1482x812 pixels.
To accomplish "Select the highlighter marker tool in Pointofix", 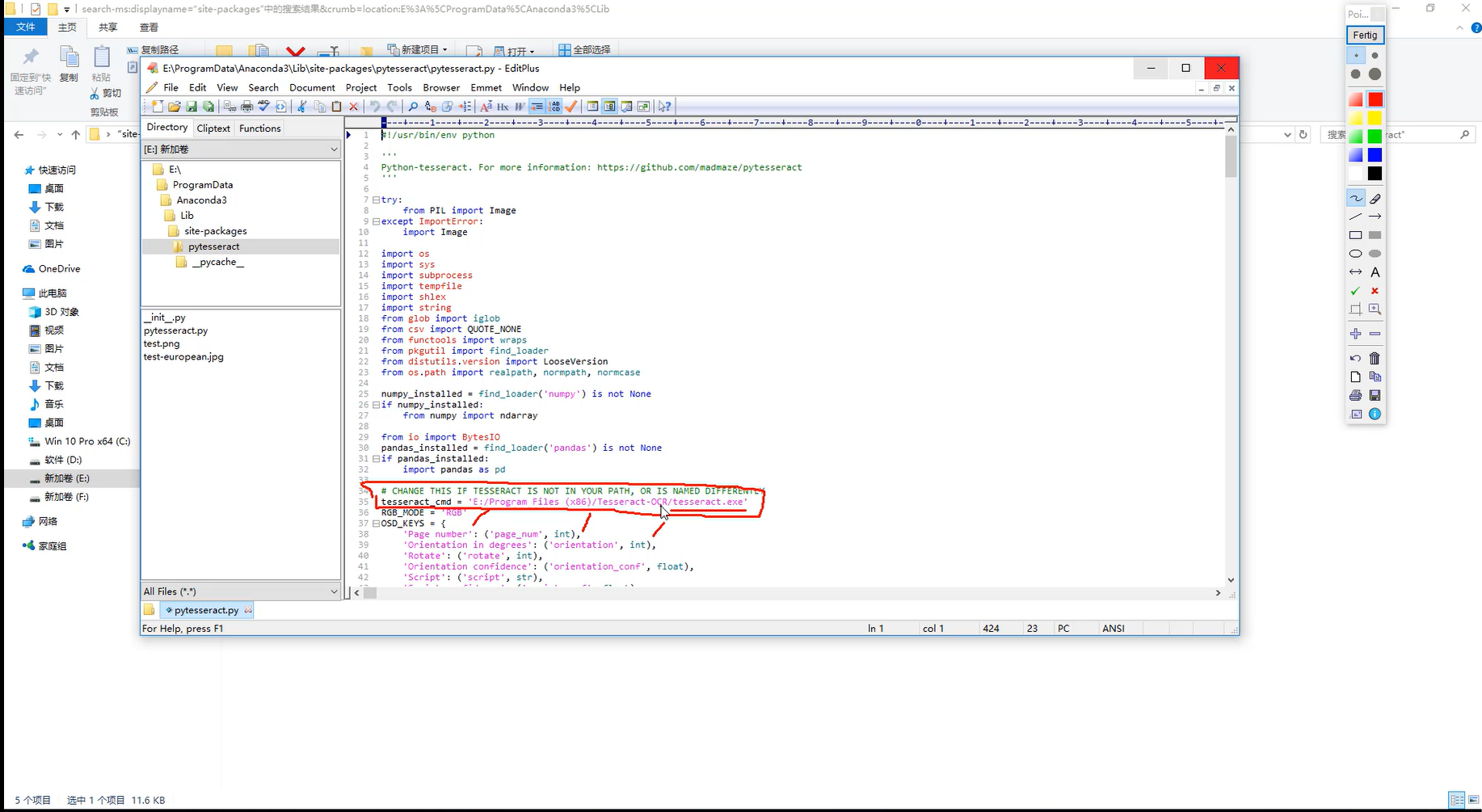I will (1375, 198).
